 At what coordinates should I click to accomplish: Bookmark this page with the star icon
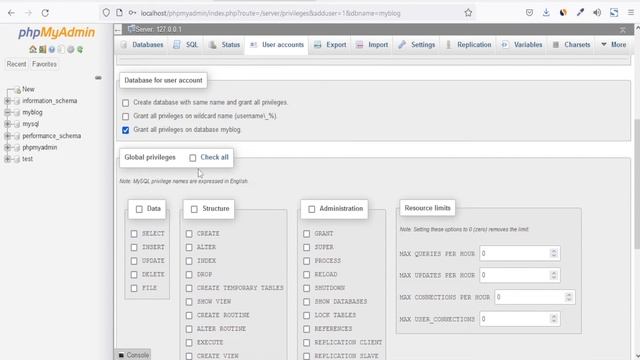[x=468, y=13]
